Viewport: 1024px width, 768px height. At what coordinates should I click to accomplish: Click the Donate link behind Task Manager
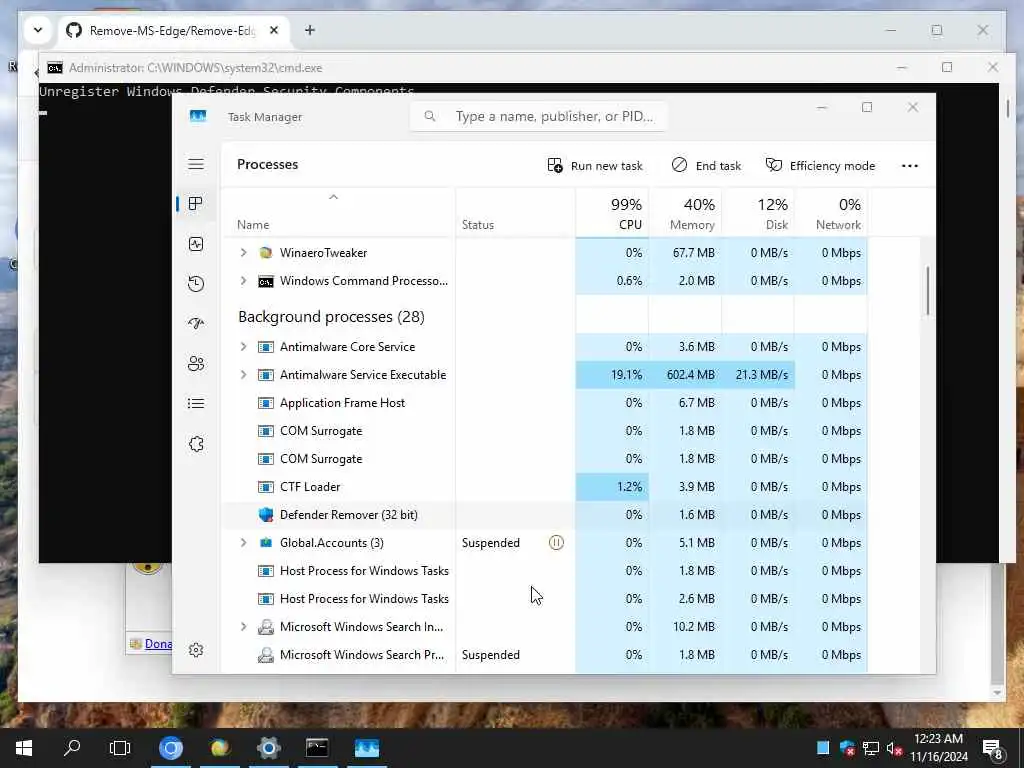pyautogui.click(x=158, y=644)
